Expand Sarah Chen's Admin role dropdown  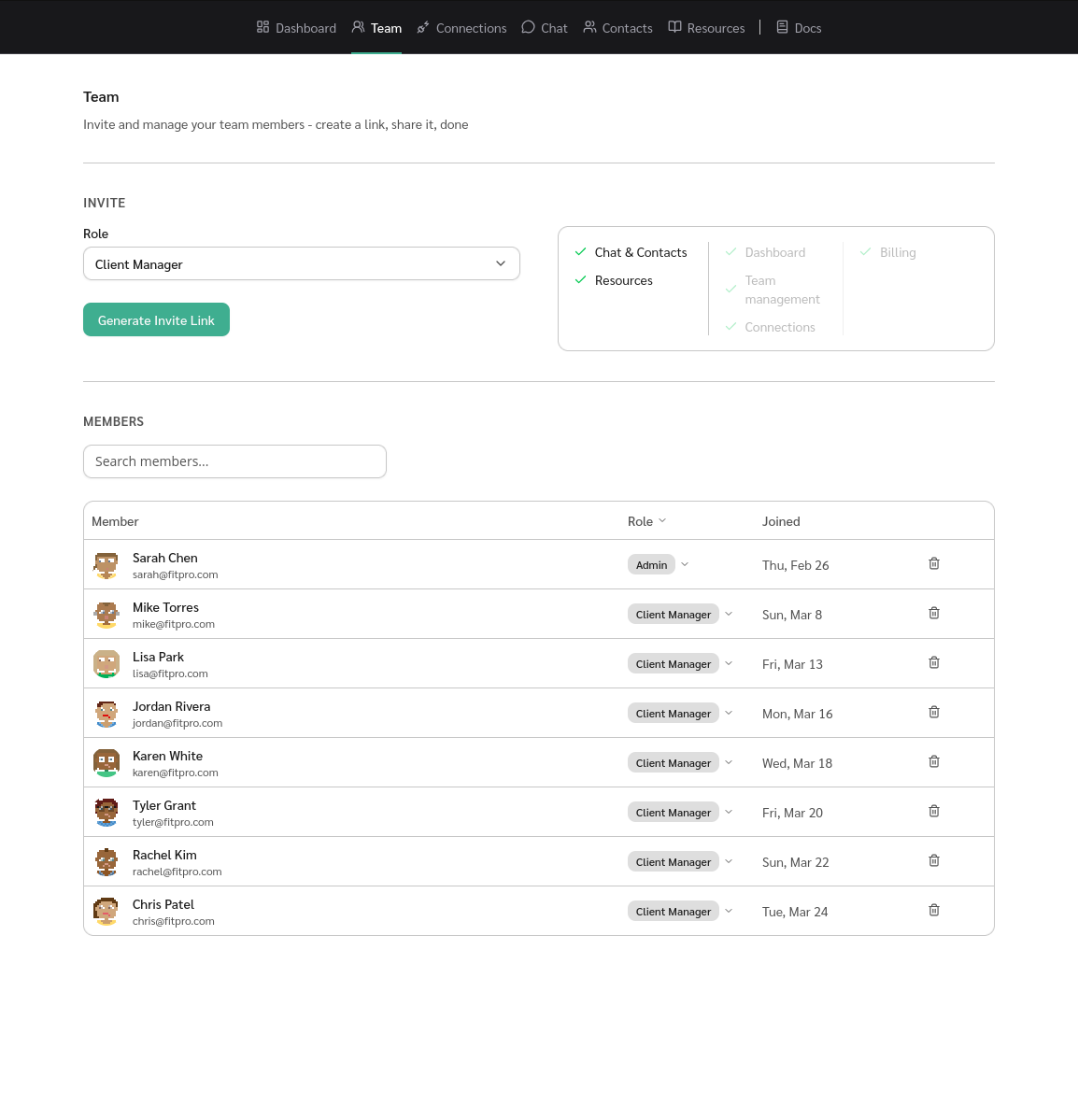point(685,564)
